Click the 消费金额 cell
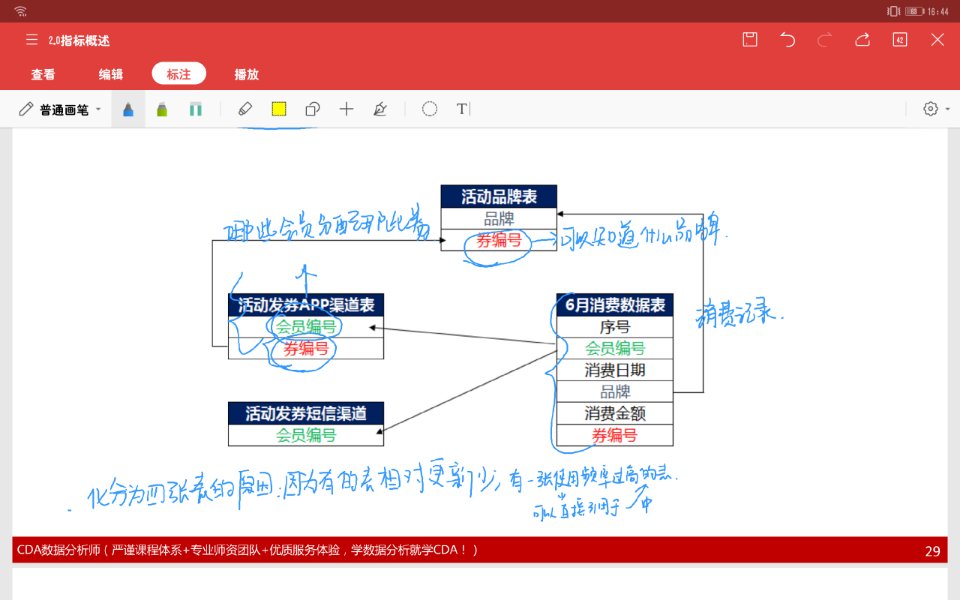The image size is (960, 600). pos(615,413)
